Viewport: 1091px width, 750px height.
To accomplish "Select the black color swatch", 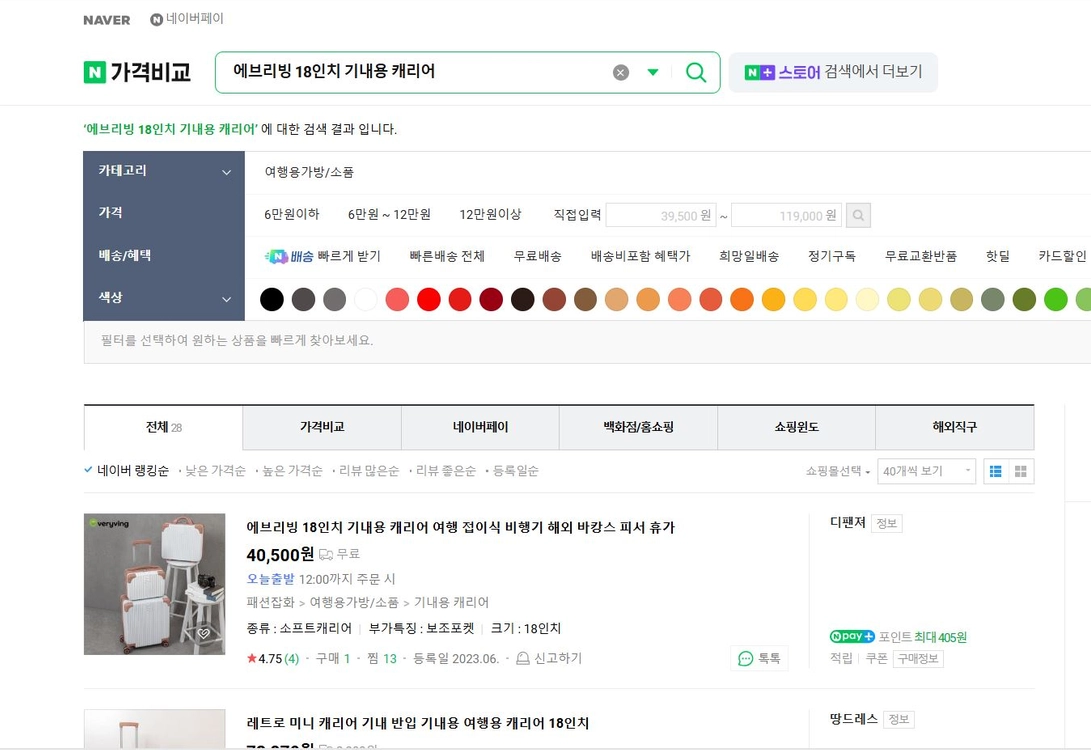I will click(x=271, y=299).
